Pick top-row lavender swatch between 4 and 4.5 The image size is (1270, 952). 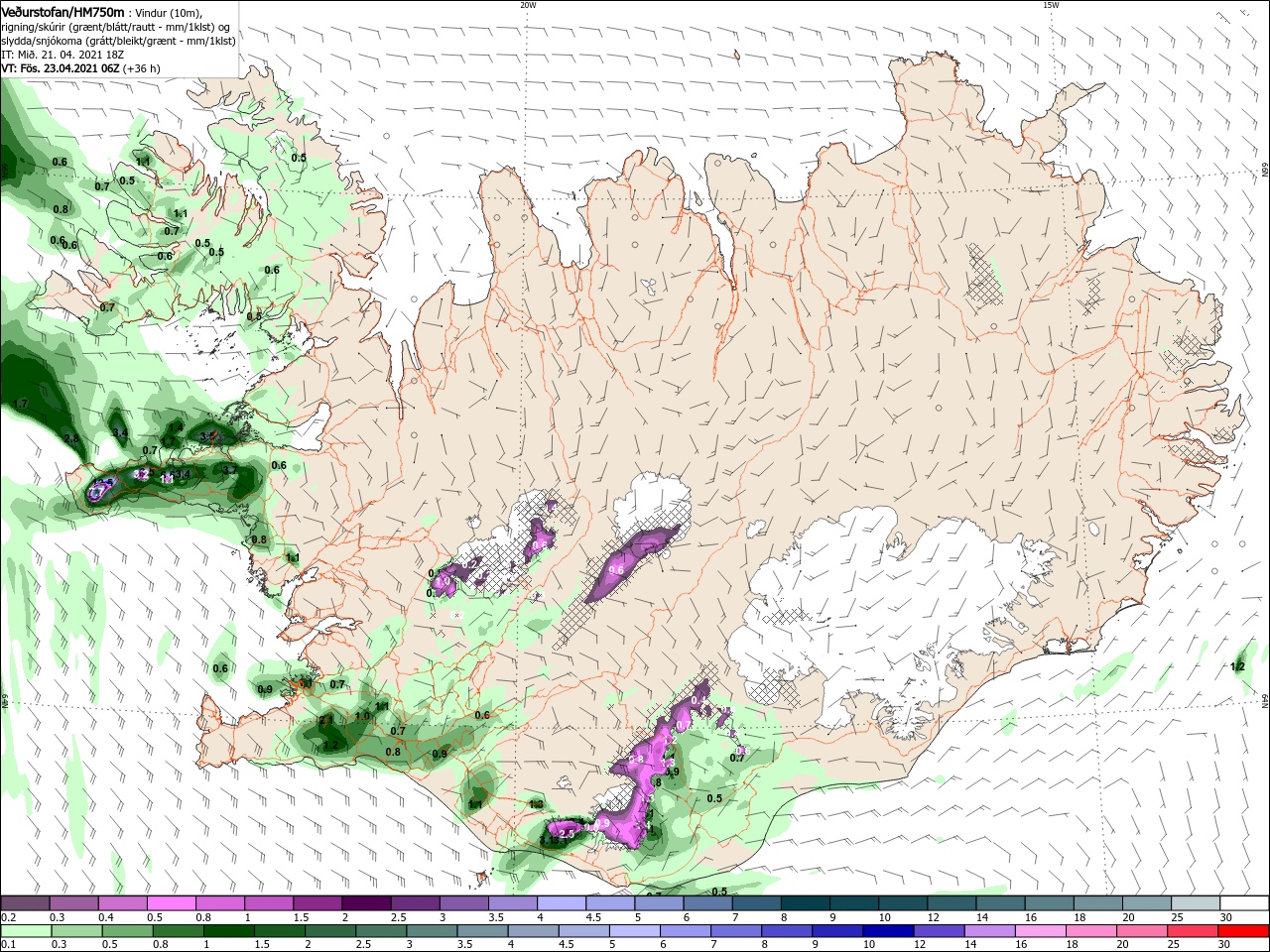point(562,903)
